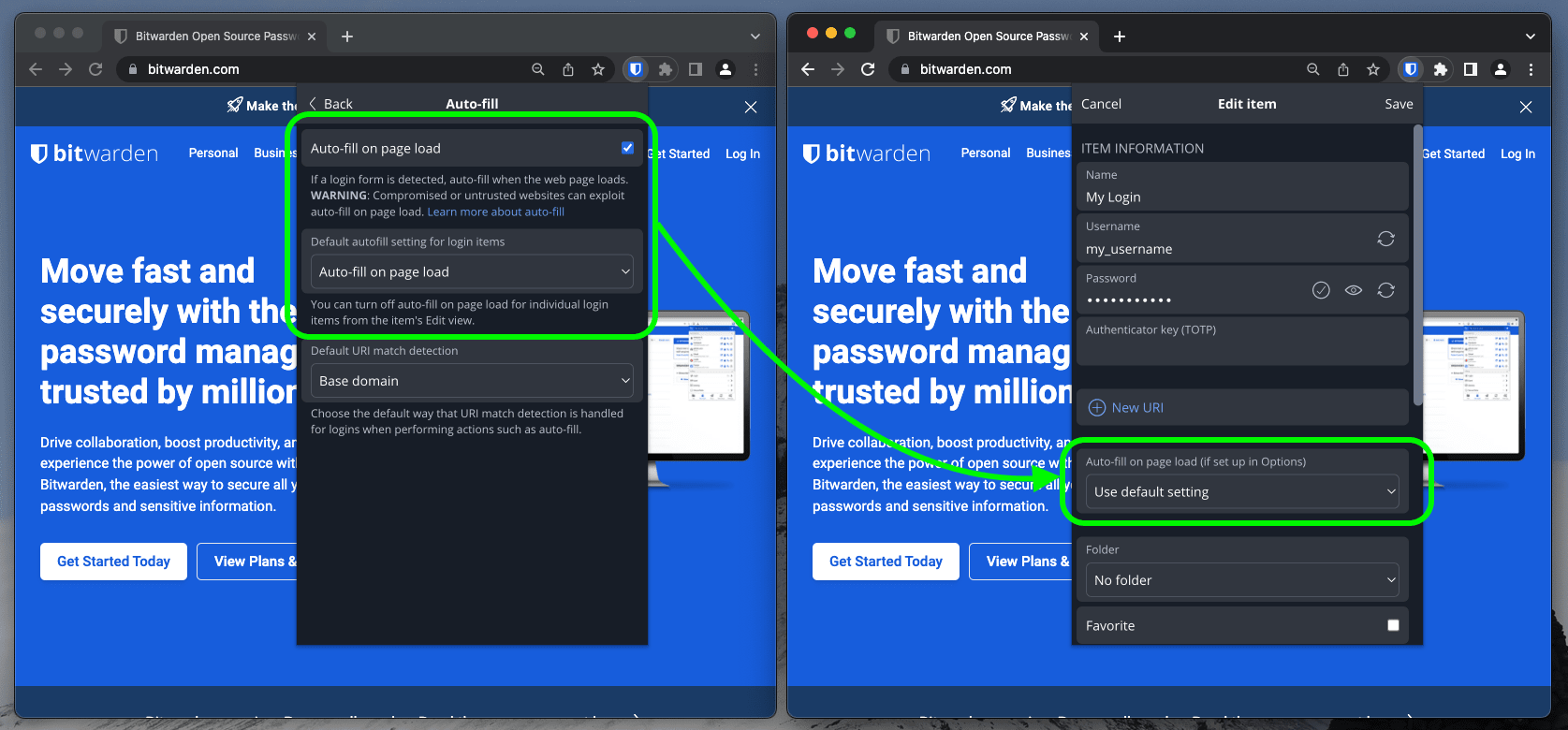Viewport: 1568px width, 730px height.
Task: Click Bitwarden logo in left browser page
Action: (95, 153)
